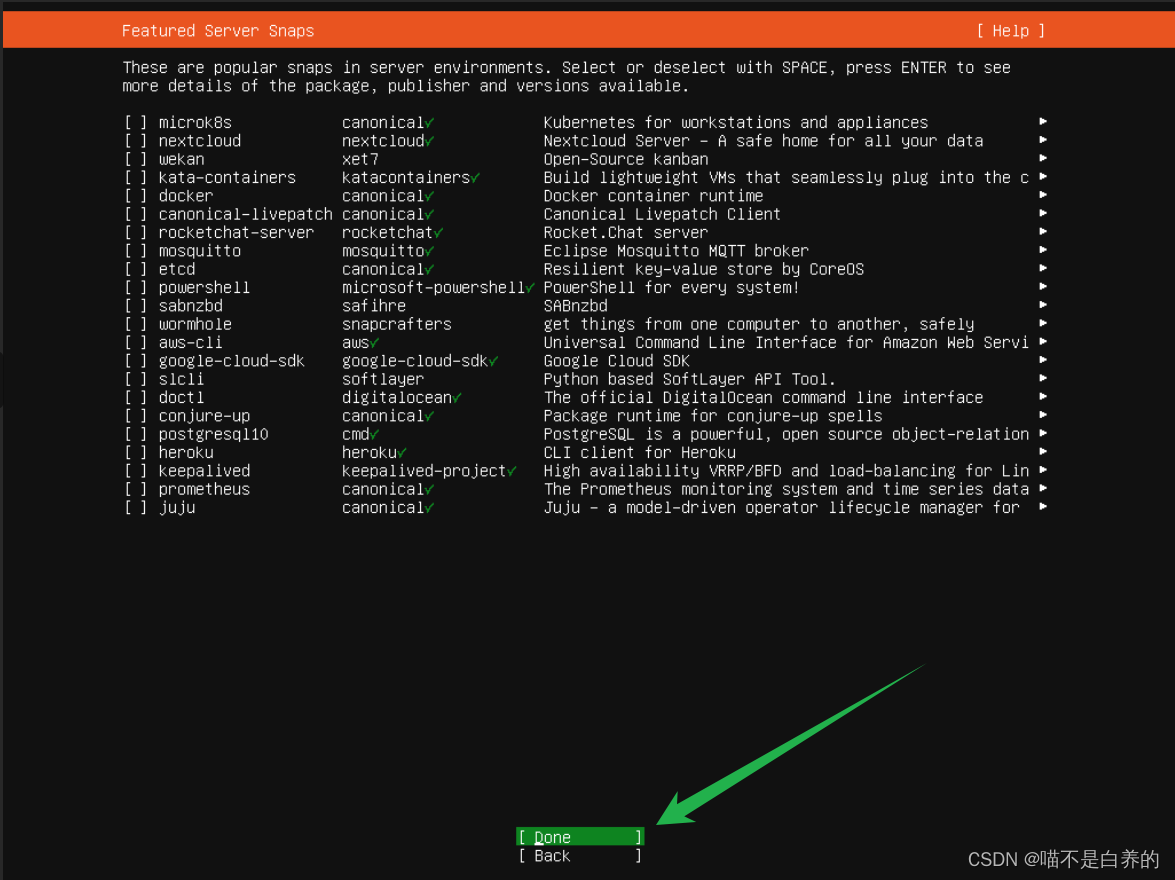
Task: Click the docker snap name
Action: 186,196
